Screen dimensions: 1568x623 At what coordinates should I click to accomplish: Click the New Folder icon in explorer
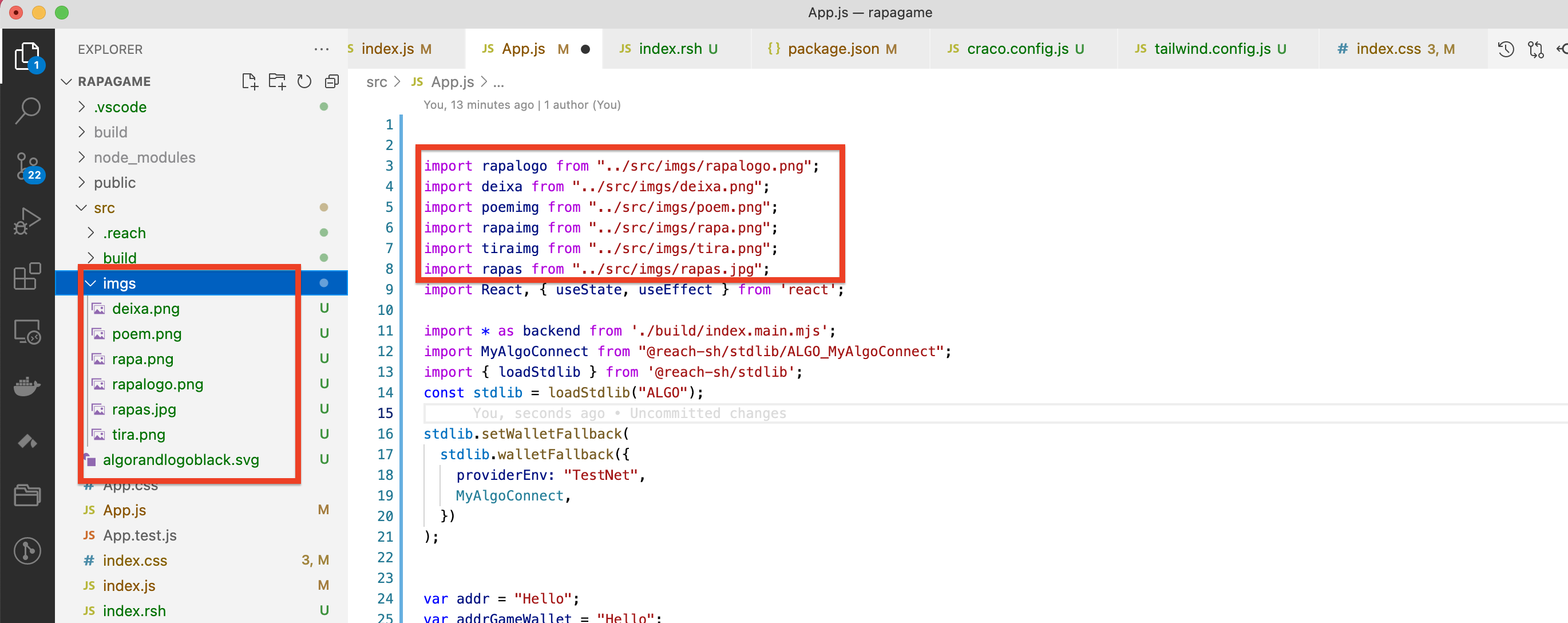click(277, 81)
